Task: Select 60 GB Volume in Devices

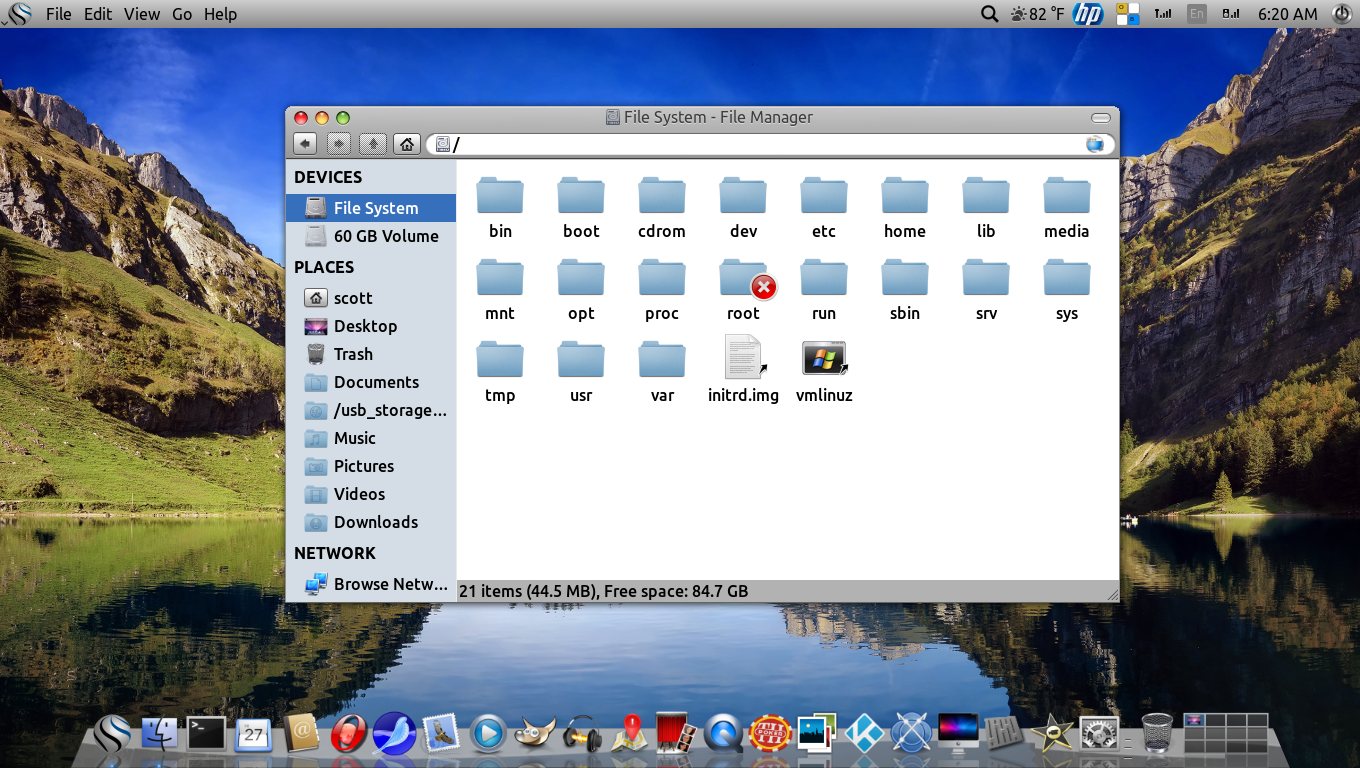Action: pos(385,236)
